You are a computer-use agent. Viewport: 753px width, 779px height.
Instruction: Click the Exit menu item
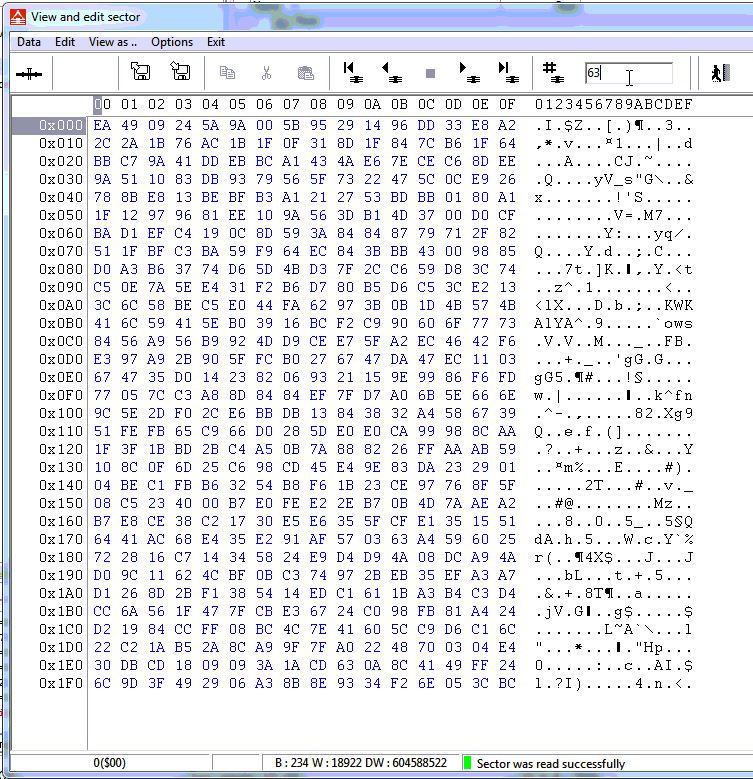(x=216, y=42)
